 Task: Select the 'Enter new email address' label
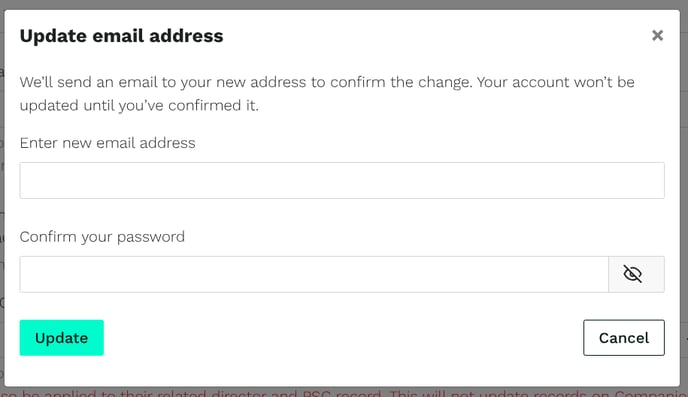108,143
